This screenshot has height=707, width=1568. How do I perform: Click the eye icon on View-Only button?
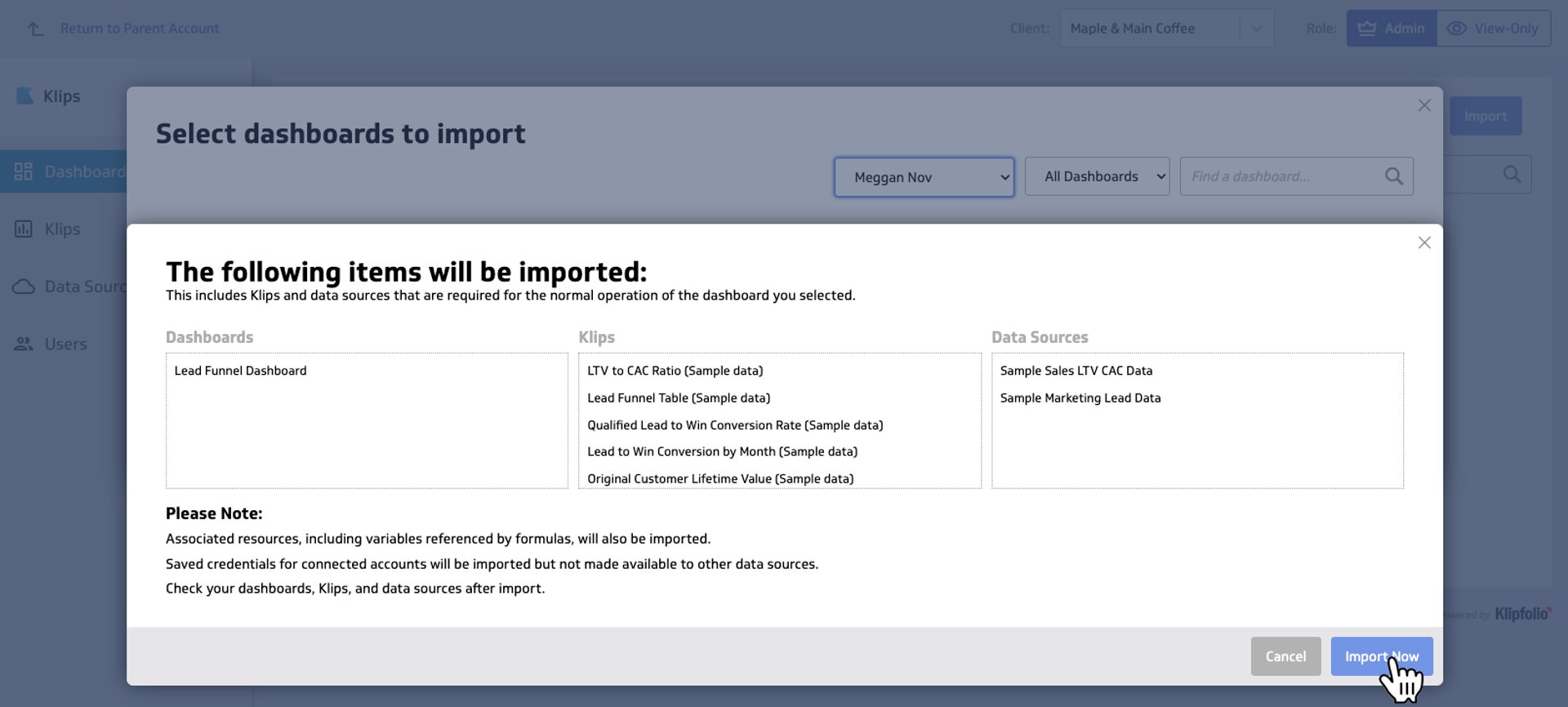[x=1456, y=29]
